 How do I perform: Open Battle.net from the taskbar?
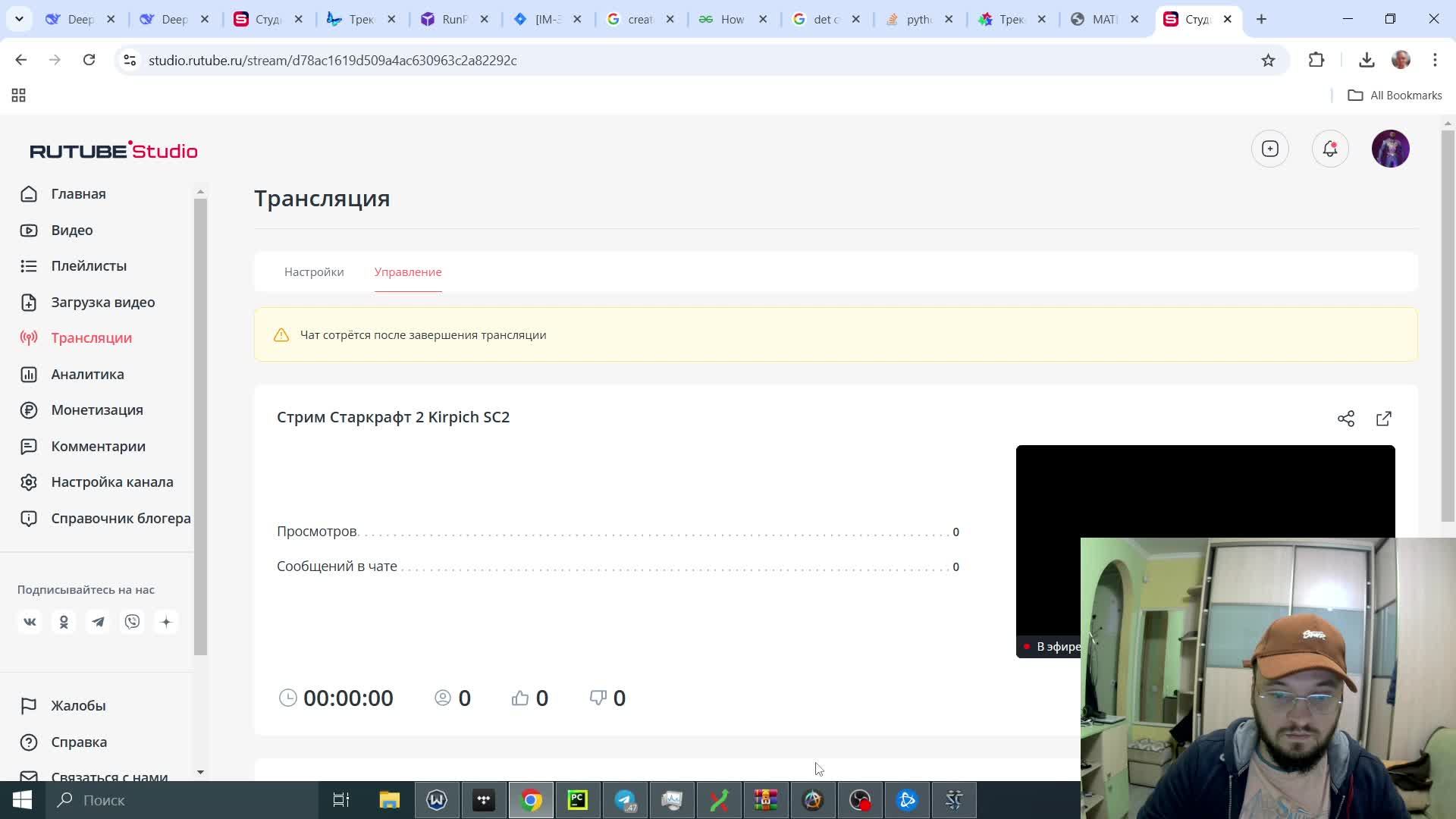click(x=908, y=800)
